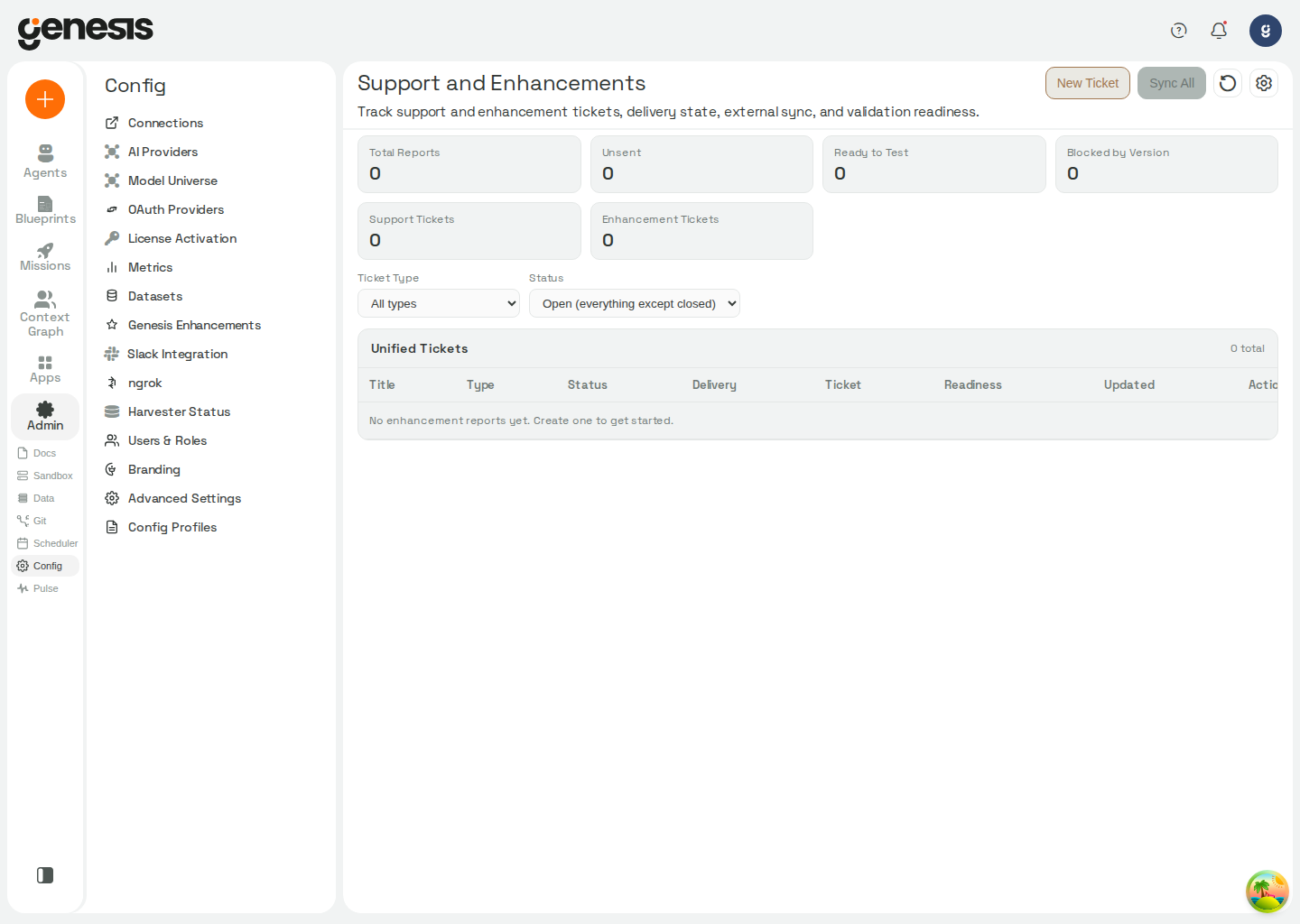Image resolution: width=1300 pixels, height=924 pixels.
Task: Toggle the sidebar collapse icon
Action: (x=45, y=875)
